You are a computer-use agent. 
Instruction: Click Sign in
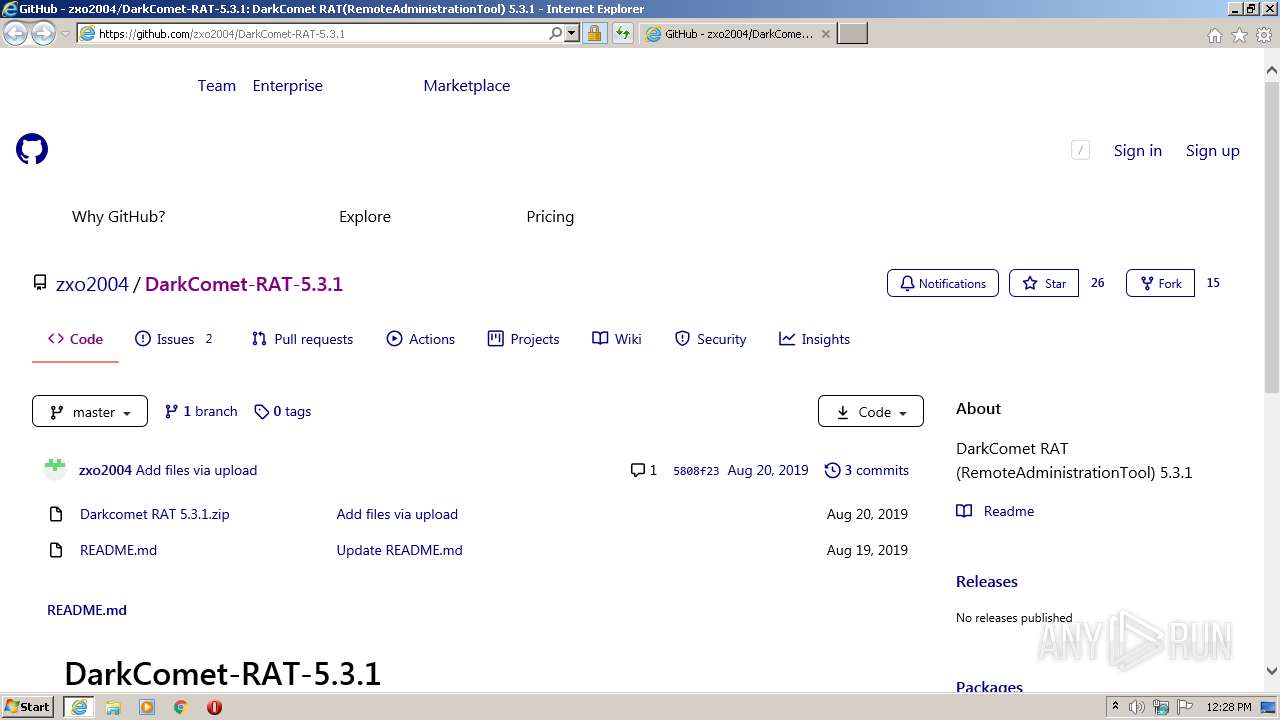click(1138, 150)
